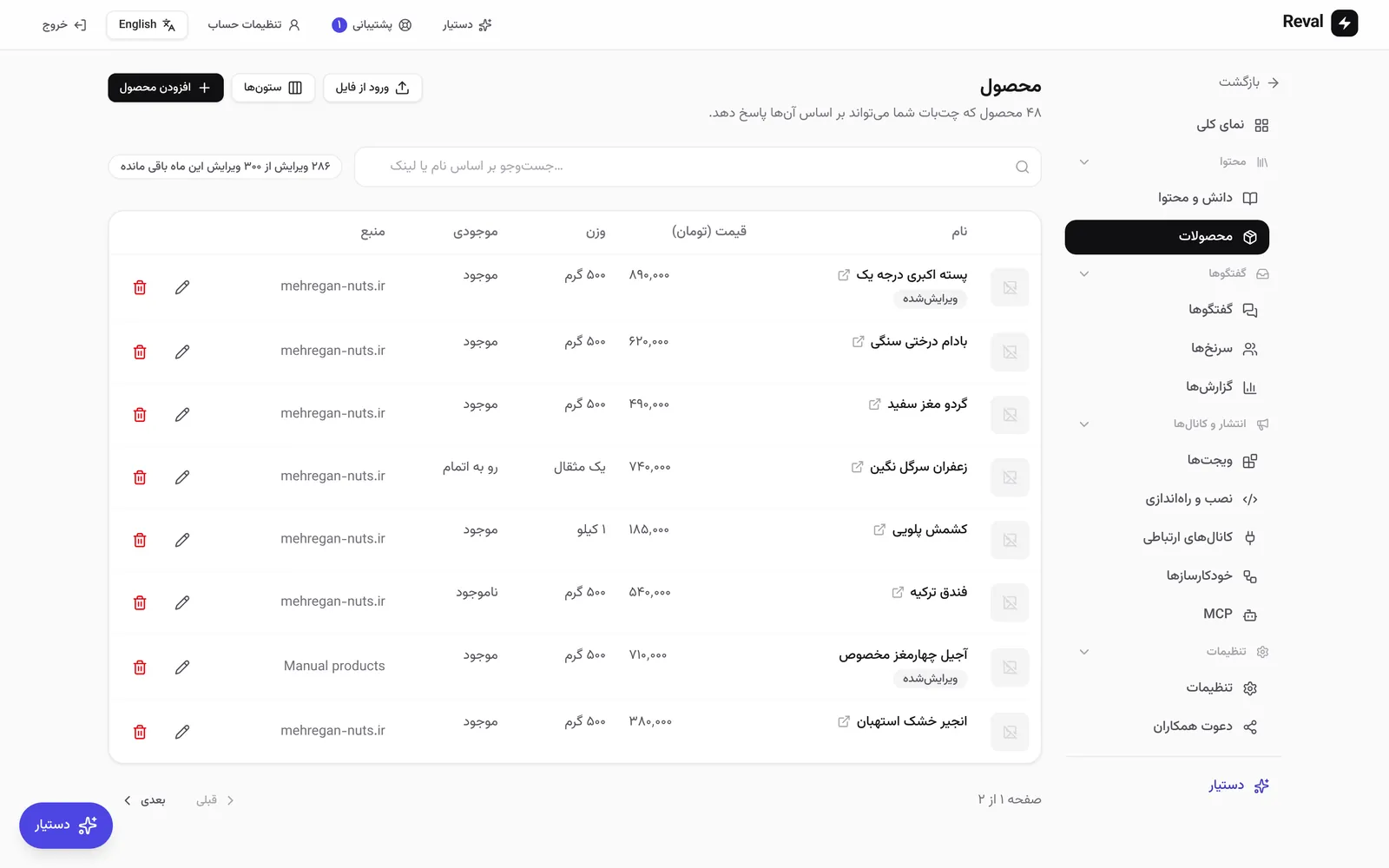1389x868 pixels.
Task: Collapse the محتوا sidebar section
Action: point(1084,162)
